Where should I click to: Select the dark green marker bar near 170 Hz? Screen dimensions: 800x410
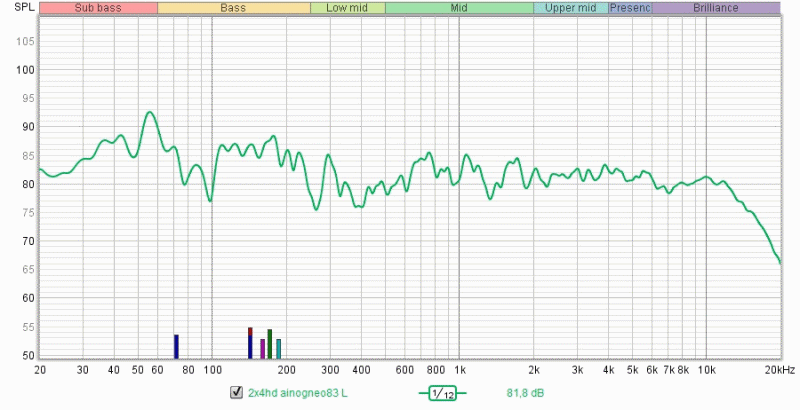point(269,344)
